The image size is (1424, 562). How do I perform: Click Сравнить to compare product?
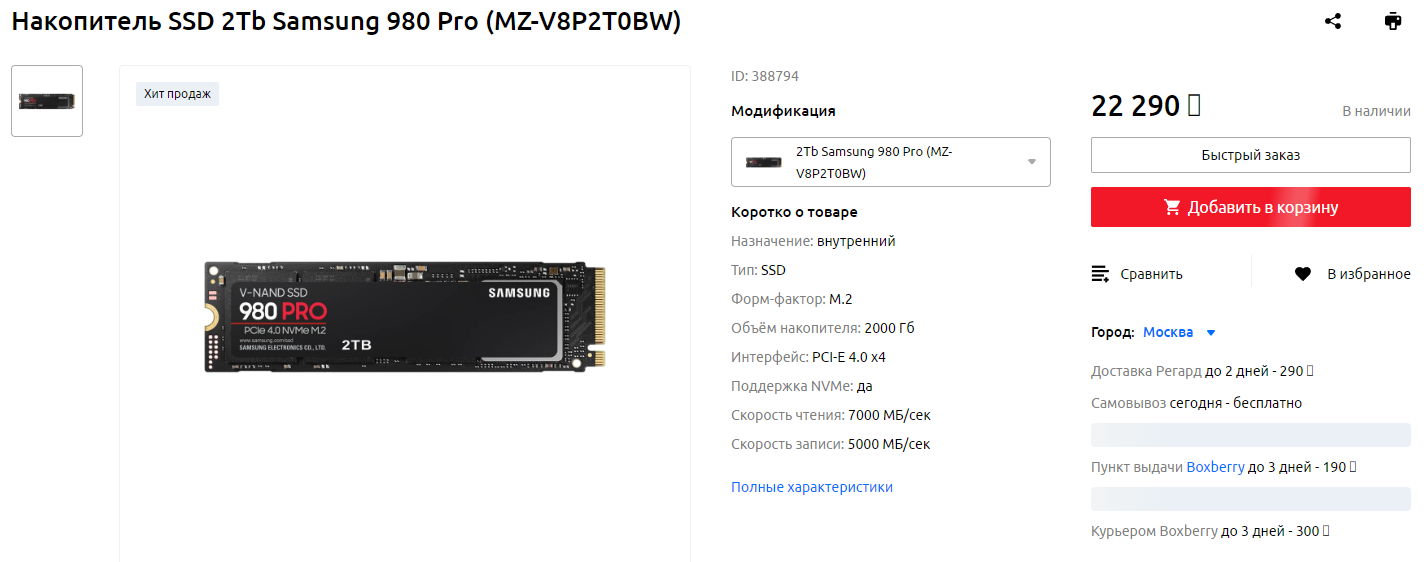1151,274
